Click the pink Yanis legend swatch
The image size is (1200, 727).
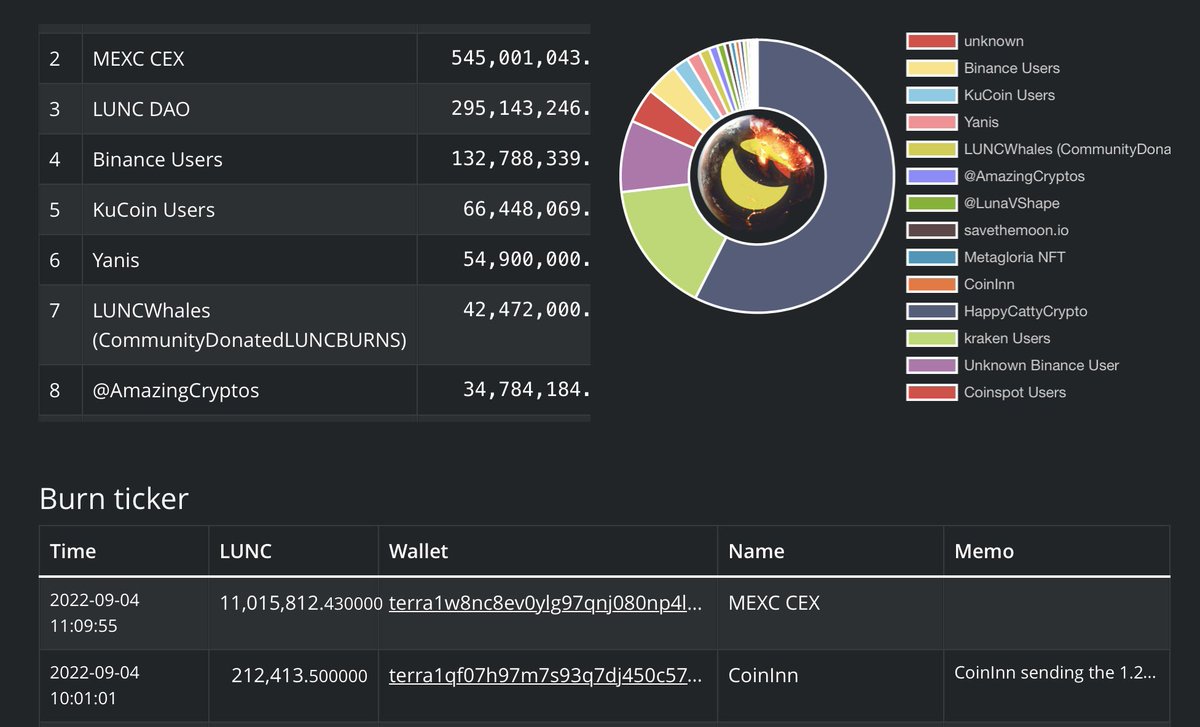click(x=930, y=122)
